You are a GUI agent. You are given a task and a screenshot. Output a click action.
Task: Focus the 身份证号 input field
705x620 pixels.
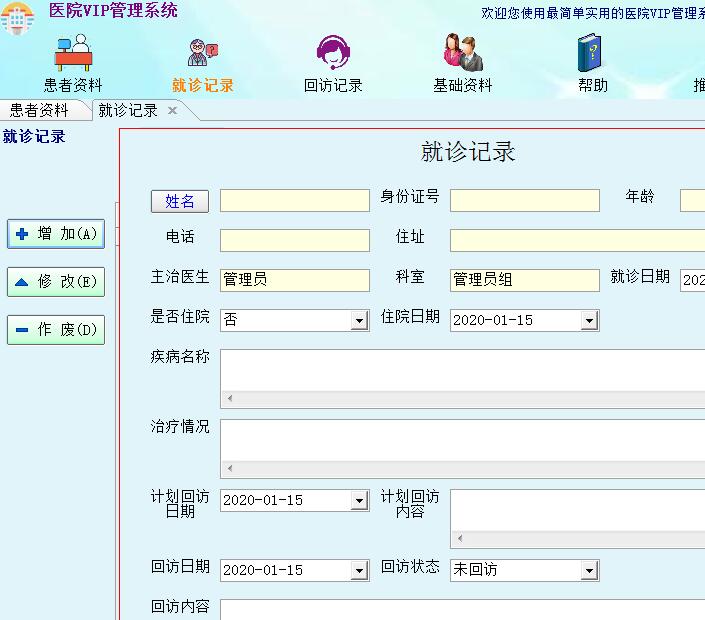pos(525,201)
